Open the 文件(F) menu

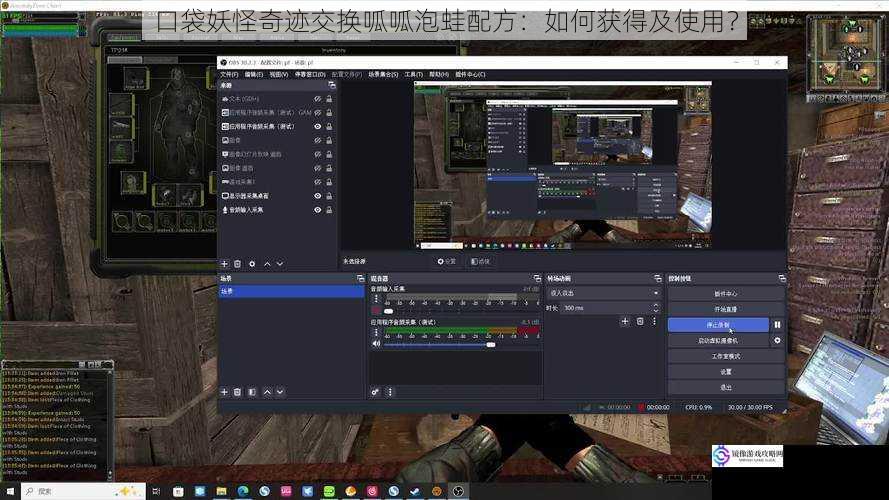[229, 74]
